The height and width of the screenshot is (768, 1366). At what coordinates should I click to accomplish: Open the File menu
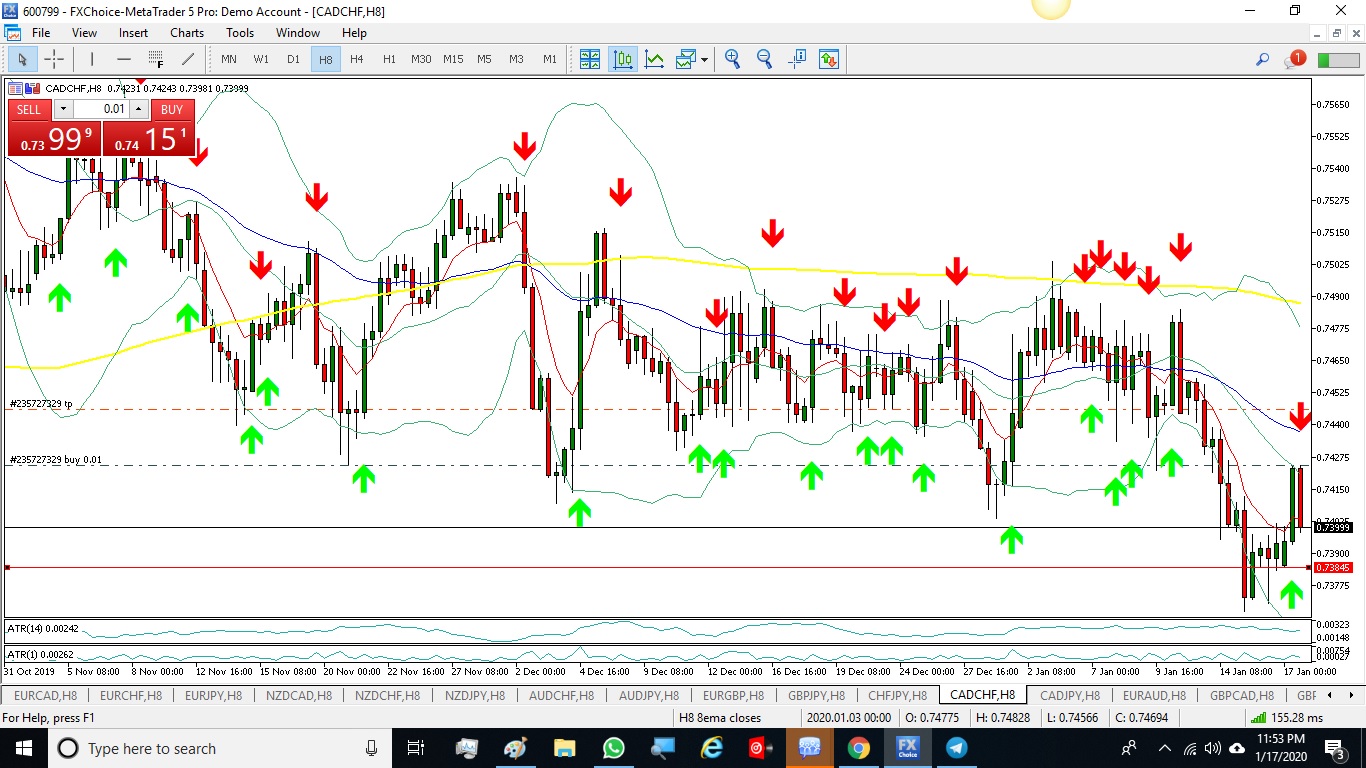[41, 33]
